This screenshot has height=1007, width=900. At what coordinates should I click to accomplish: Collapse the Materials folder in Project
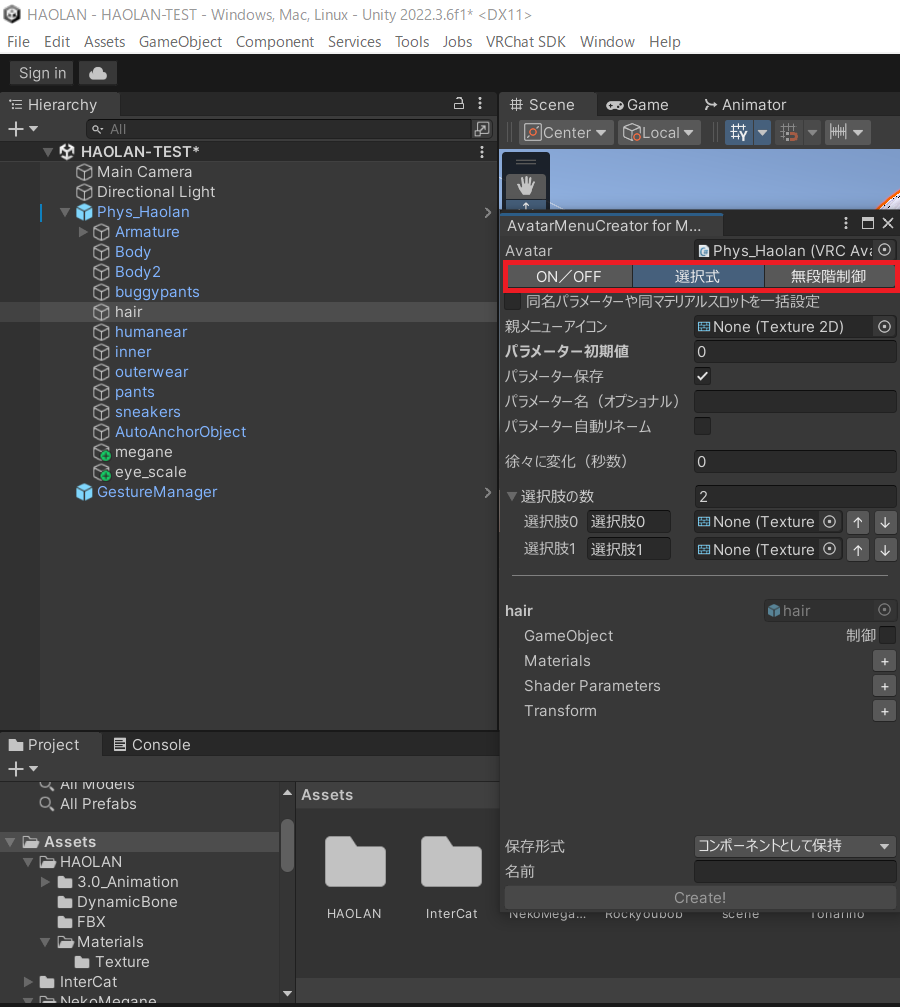[45, 942]
